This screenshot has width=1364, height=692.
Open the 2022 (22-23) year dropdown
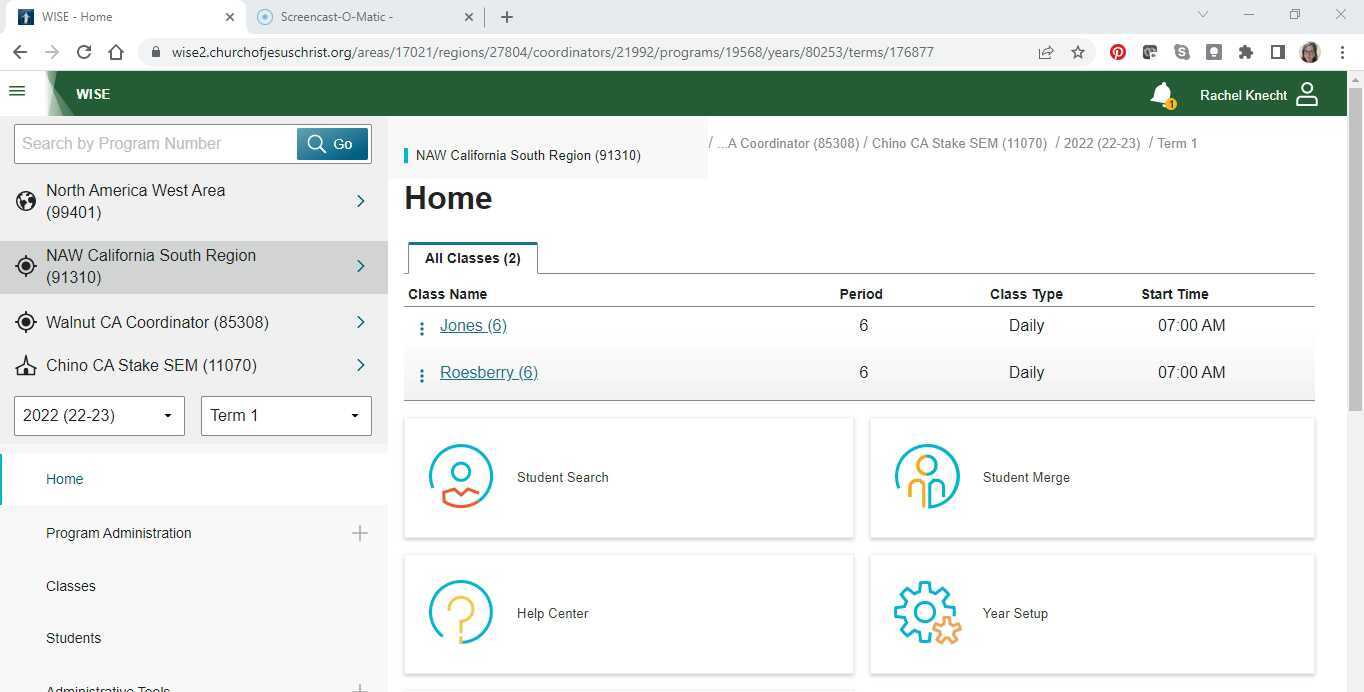coord(99,416)
